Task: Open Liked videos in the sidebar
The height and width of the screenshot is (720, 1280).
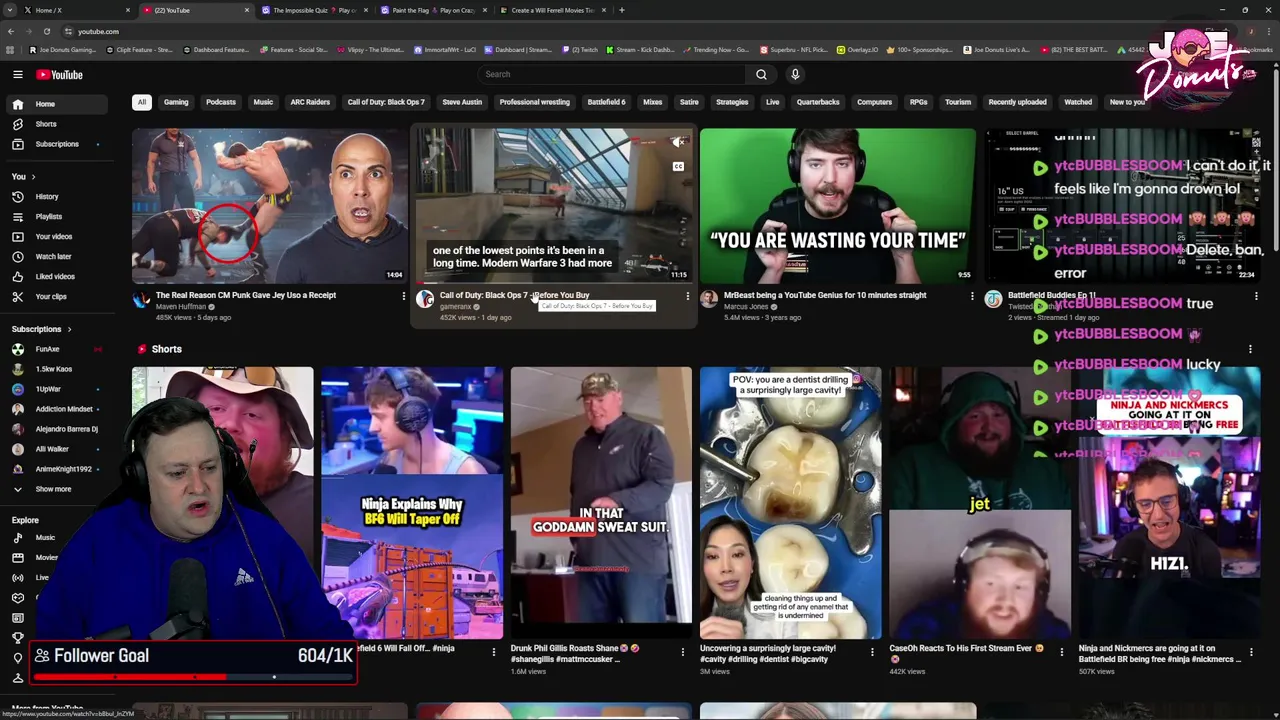Action: pyautogui.click(x=56, y=277)
